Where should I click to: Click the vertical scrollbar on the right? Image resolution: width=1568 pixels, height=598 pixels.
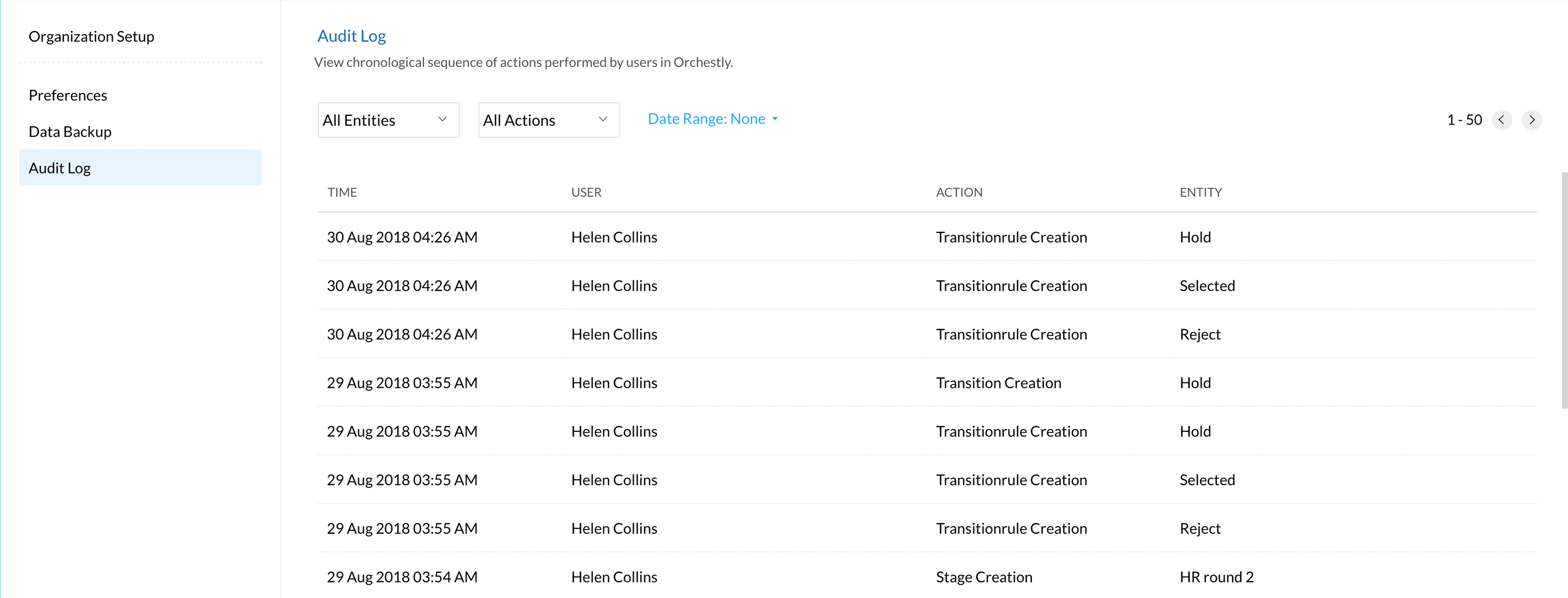pyautogui.click(x=1564, y=289)
